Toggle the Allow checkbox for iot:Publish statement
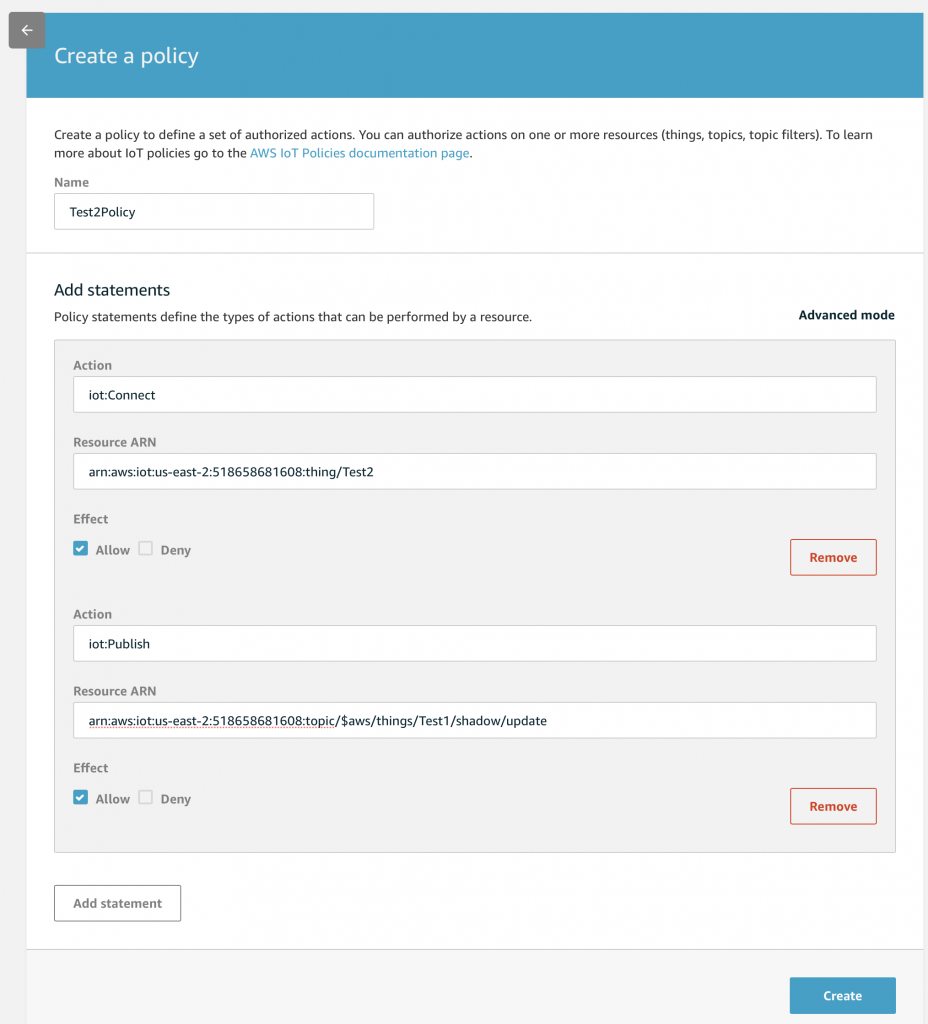This screenshot has height=1024, width=928. [80, 797]
